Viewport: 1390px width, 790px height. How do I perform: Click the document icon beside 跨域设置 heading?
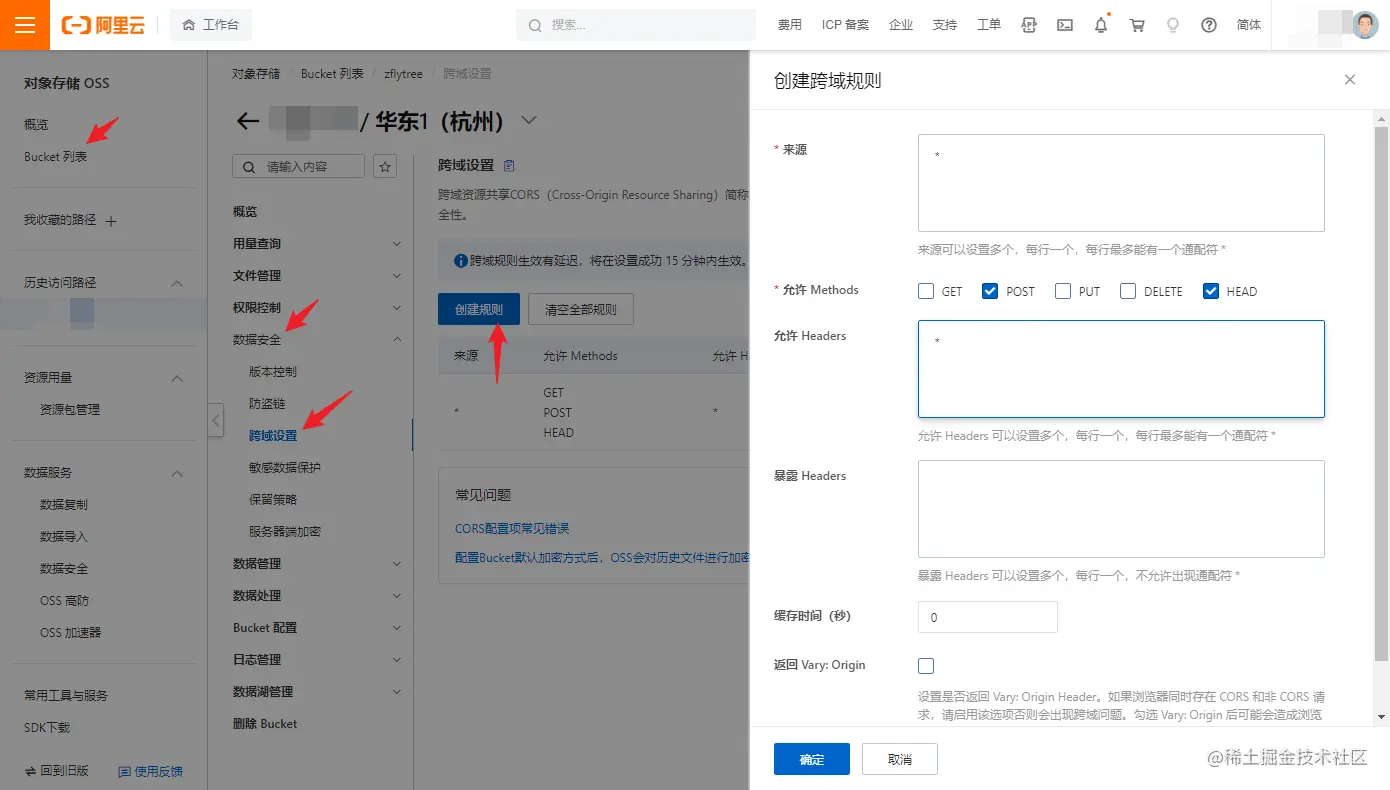click(x=509, y=165)
